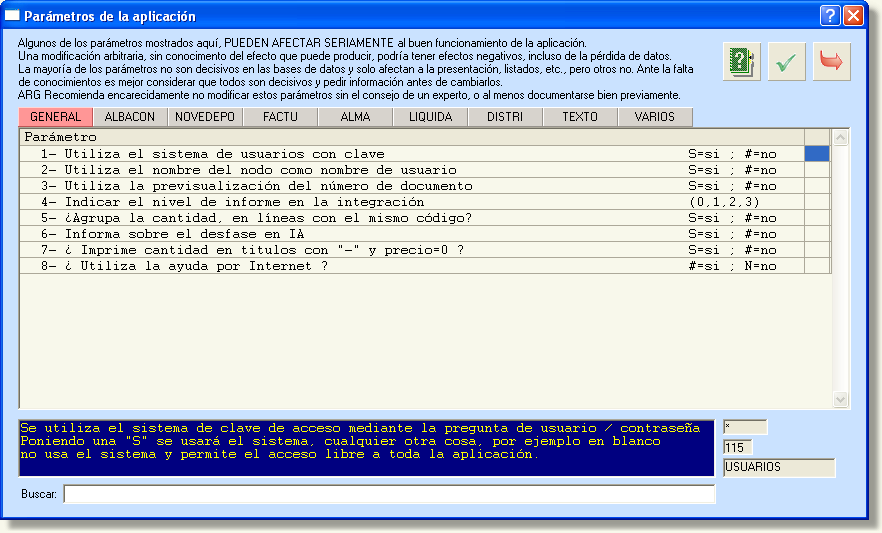Switch to the TEXTO tab
The width and height of the screenshot is (882, 533).
(x=580, y=117)
